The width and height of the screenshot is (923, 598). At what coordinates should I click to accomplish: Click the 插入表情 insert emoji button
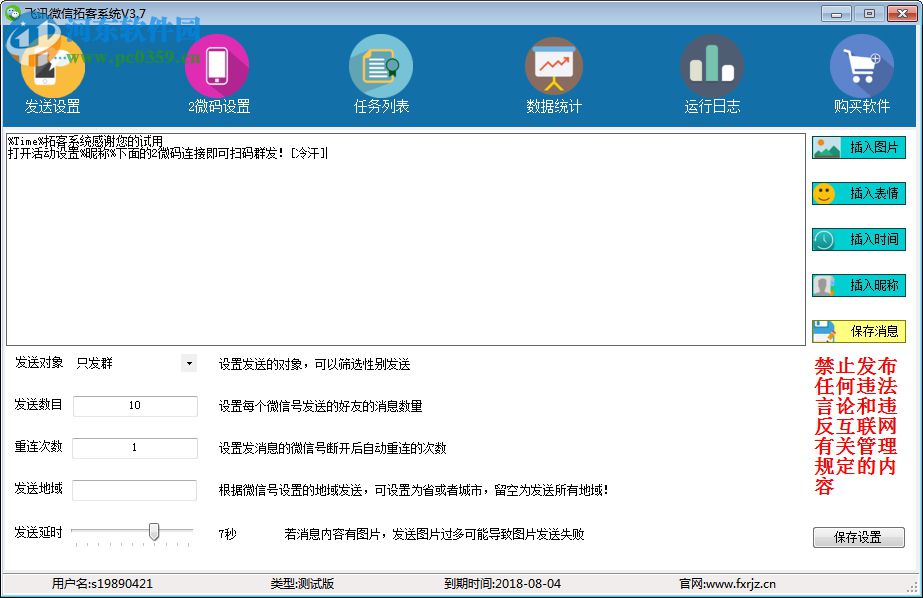point(859,194)
